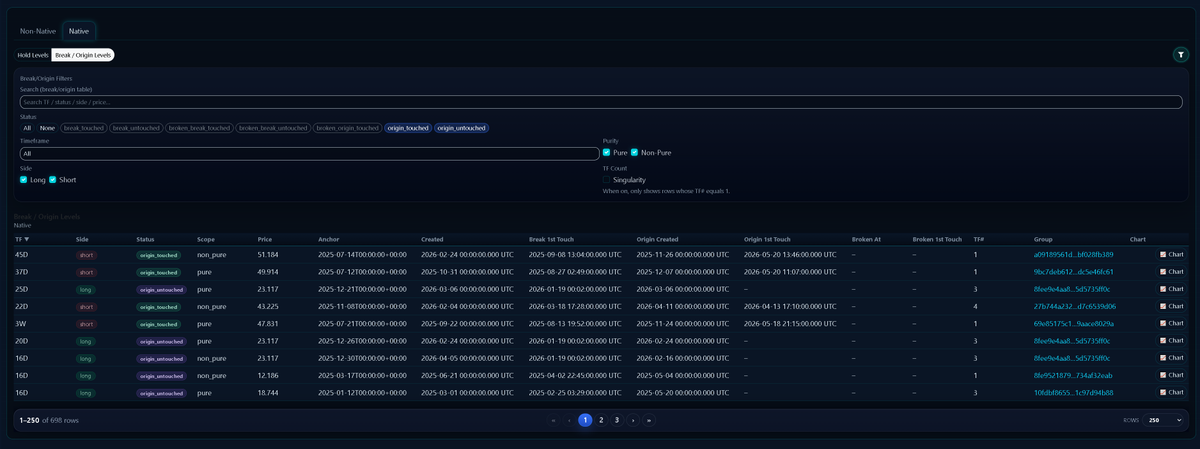Viewport: 1200px width, 449px height.
Task: Uncheck the Short side checkbox
Action: click(53, 180)
